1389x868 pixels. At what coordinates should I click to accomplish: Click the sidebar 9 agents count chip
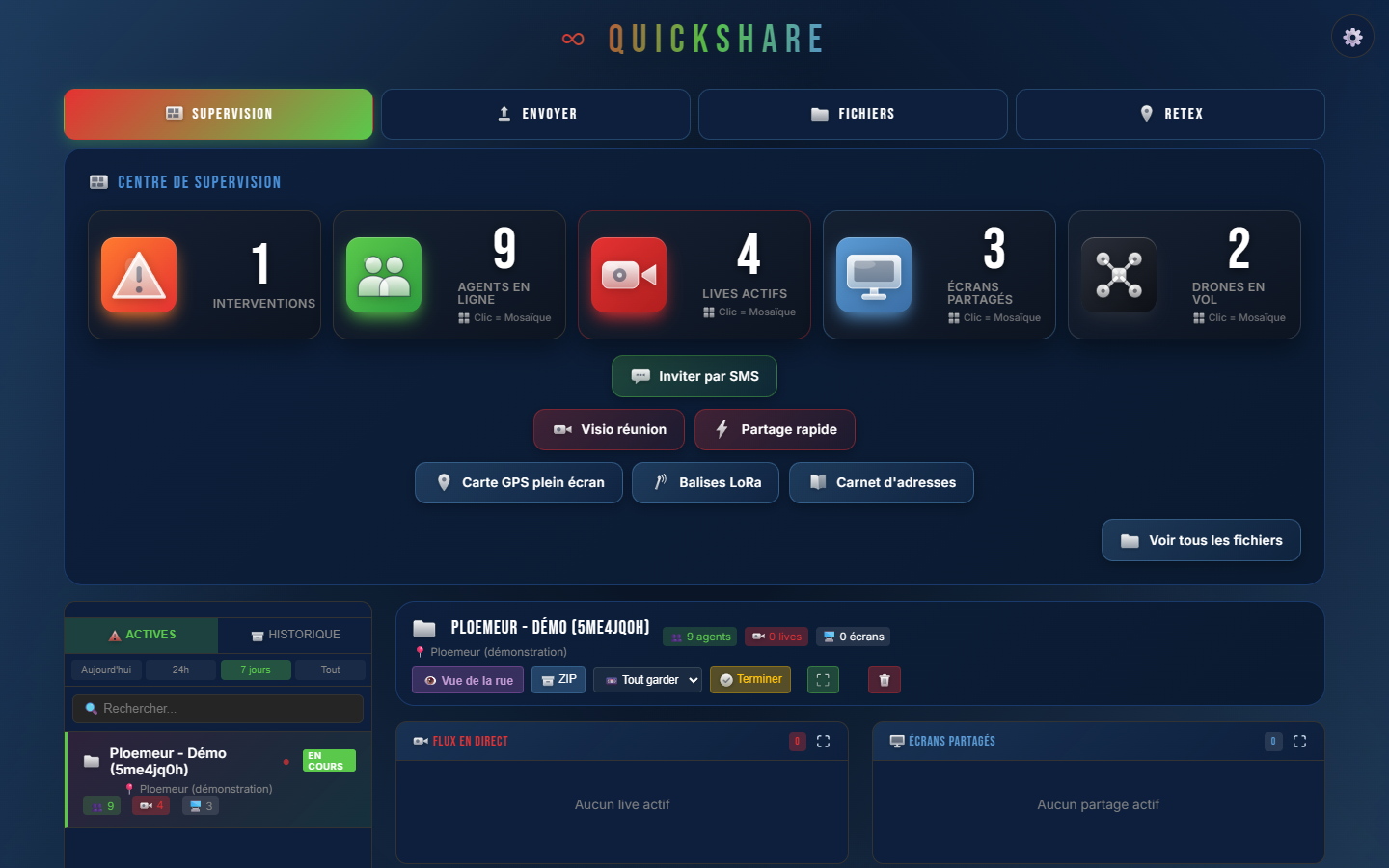coord(101,806)
